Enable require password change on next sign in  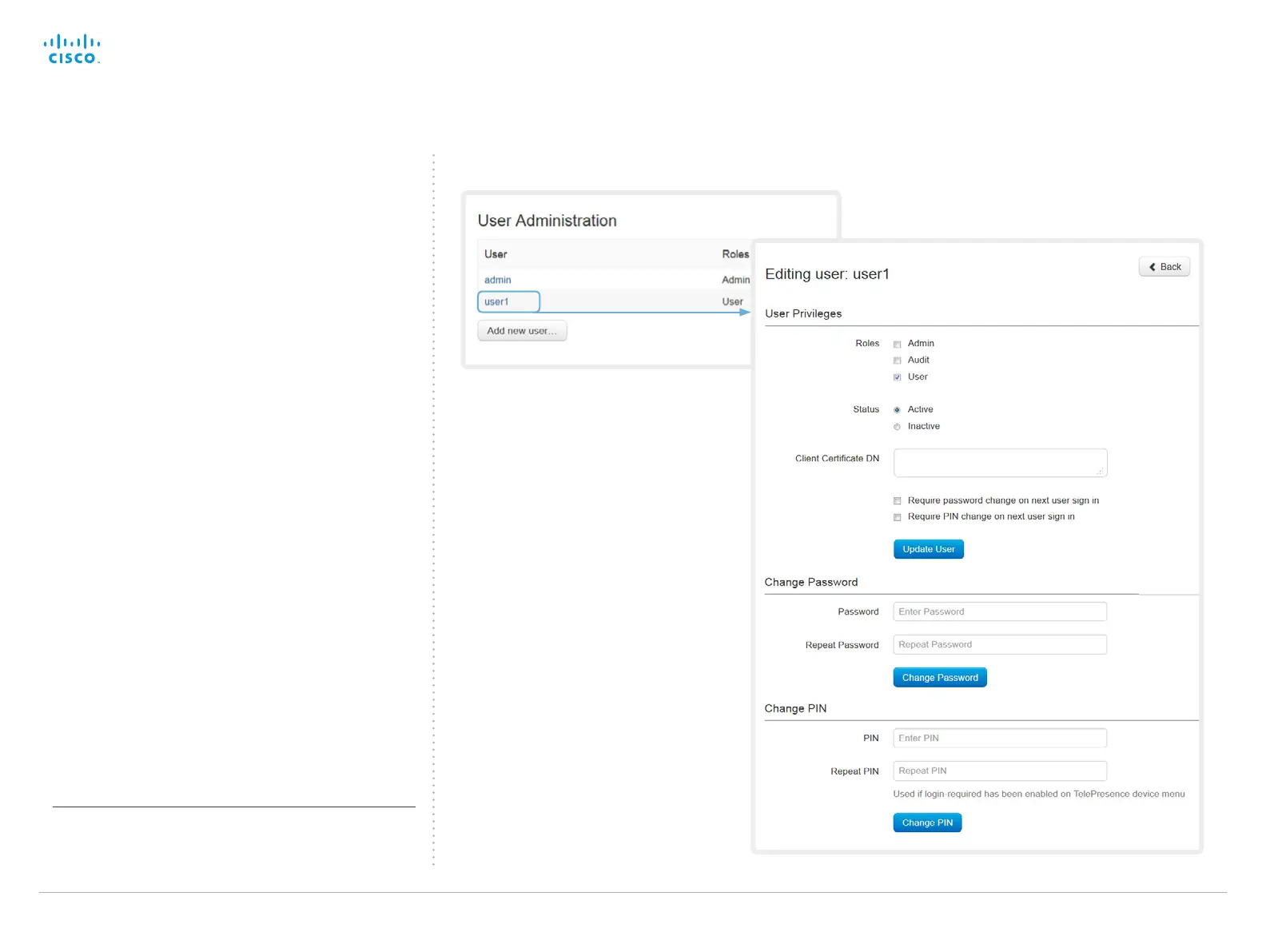(897, 501)
